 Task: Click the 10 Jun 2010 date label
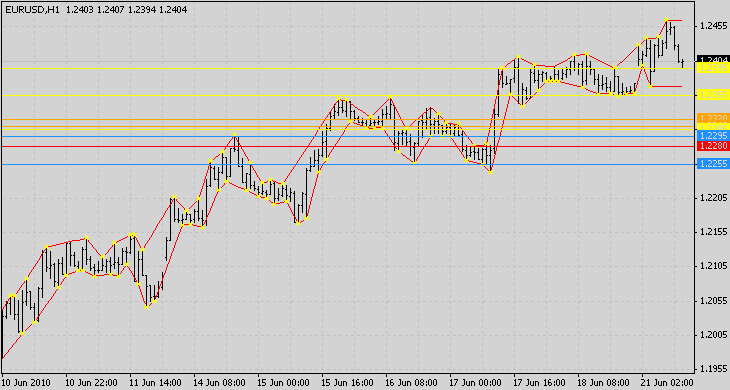coord(27,383)
